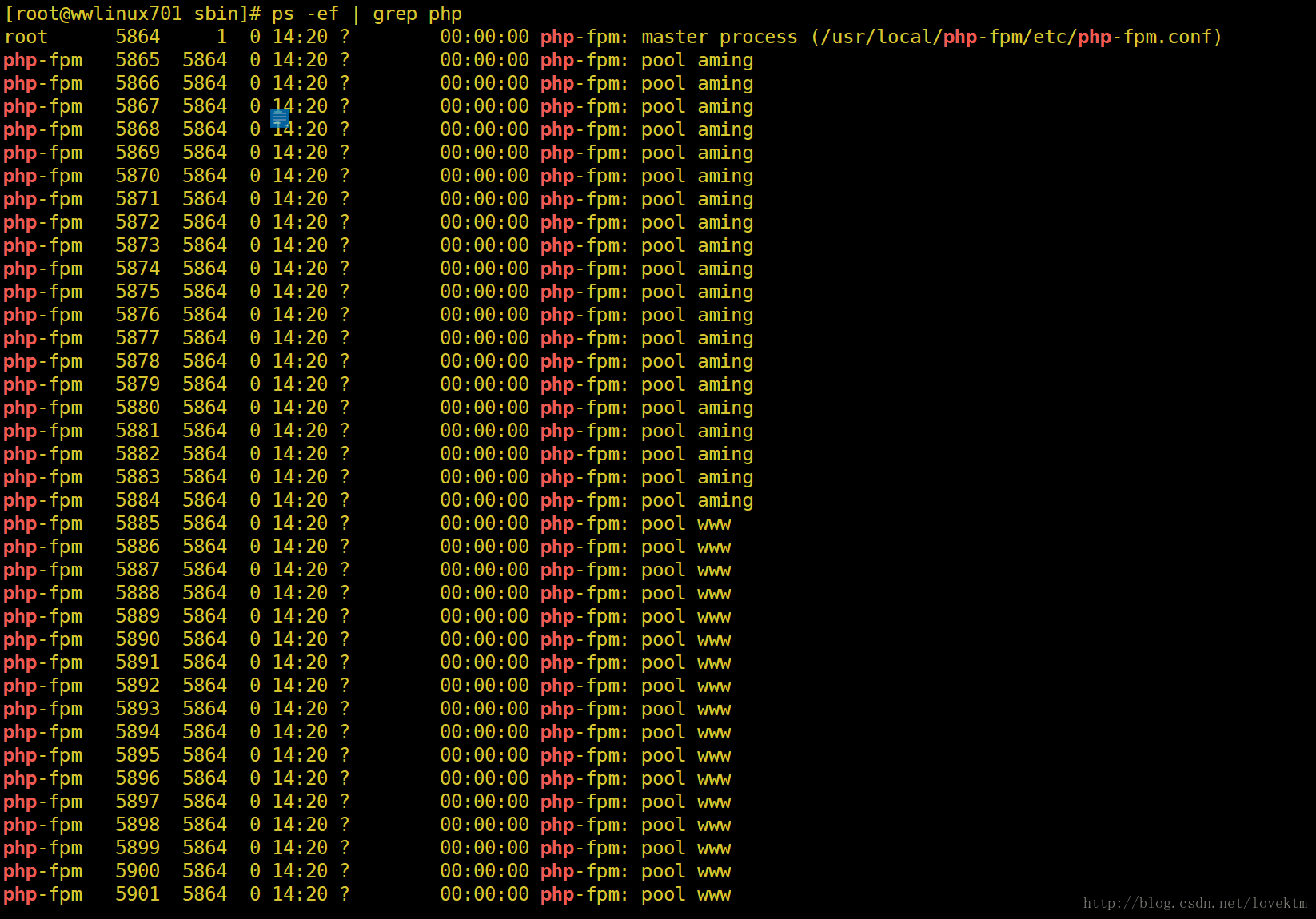This screenshot has width=1316, height=919.
Task: Click PID 5897
Action: coord(138,802)
